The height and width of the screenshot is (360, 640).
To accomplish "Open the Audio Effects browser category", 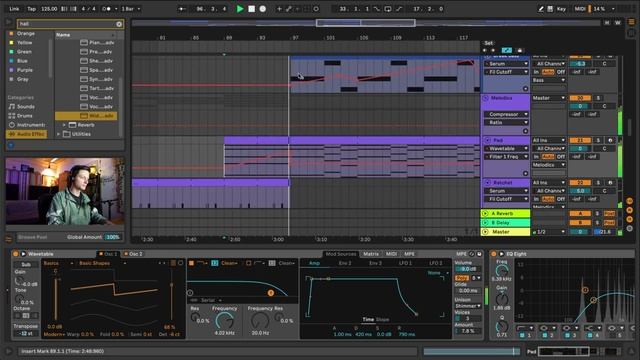I will pos(27,134).
